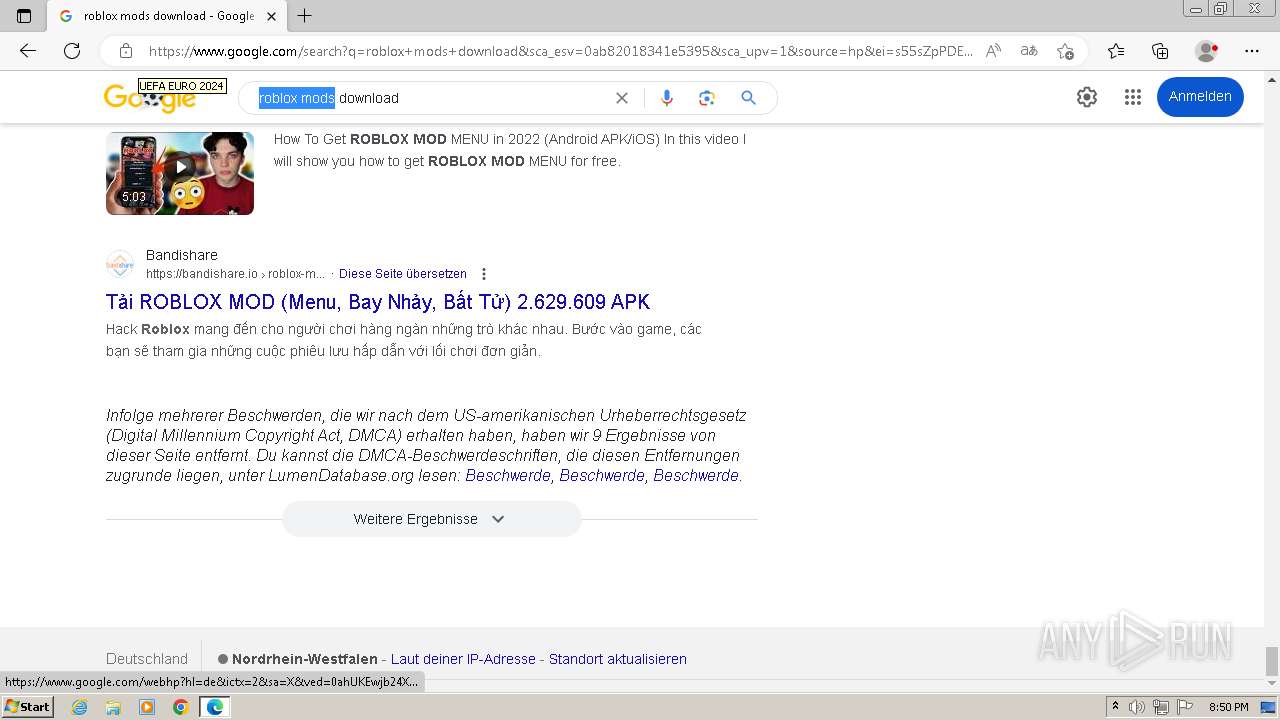Click the 'Nordrhein-Westfalen' location text
1280x720 pixels.
click(x=305, y=659)
